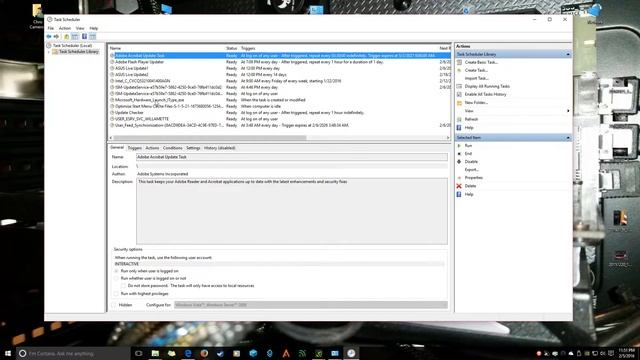The height and width of the screenshot is (360, 640).
Task: Select Task Scheduler Library in the tree
Action: click(x=79, y=52)
